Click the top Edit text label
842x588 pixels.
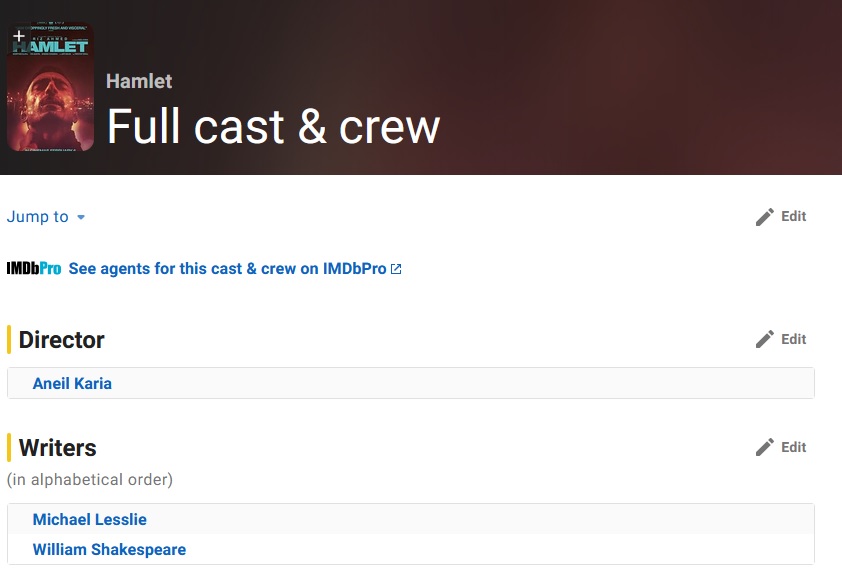[793, 216]
